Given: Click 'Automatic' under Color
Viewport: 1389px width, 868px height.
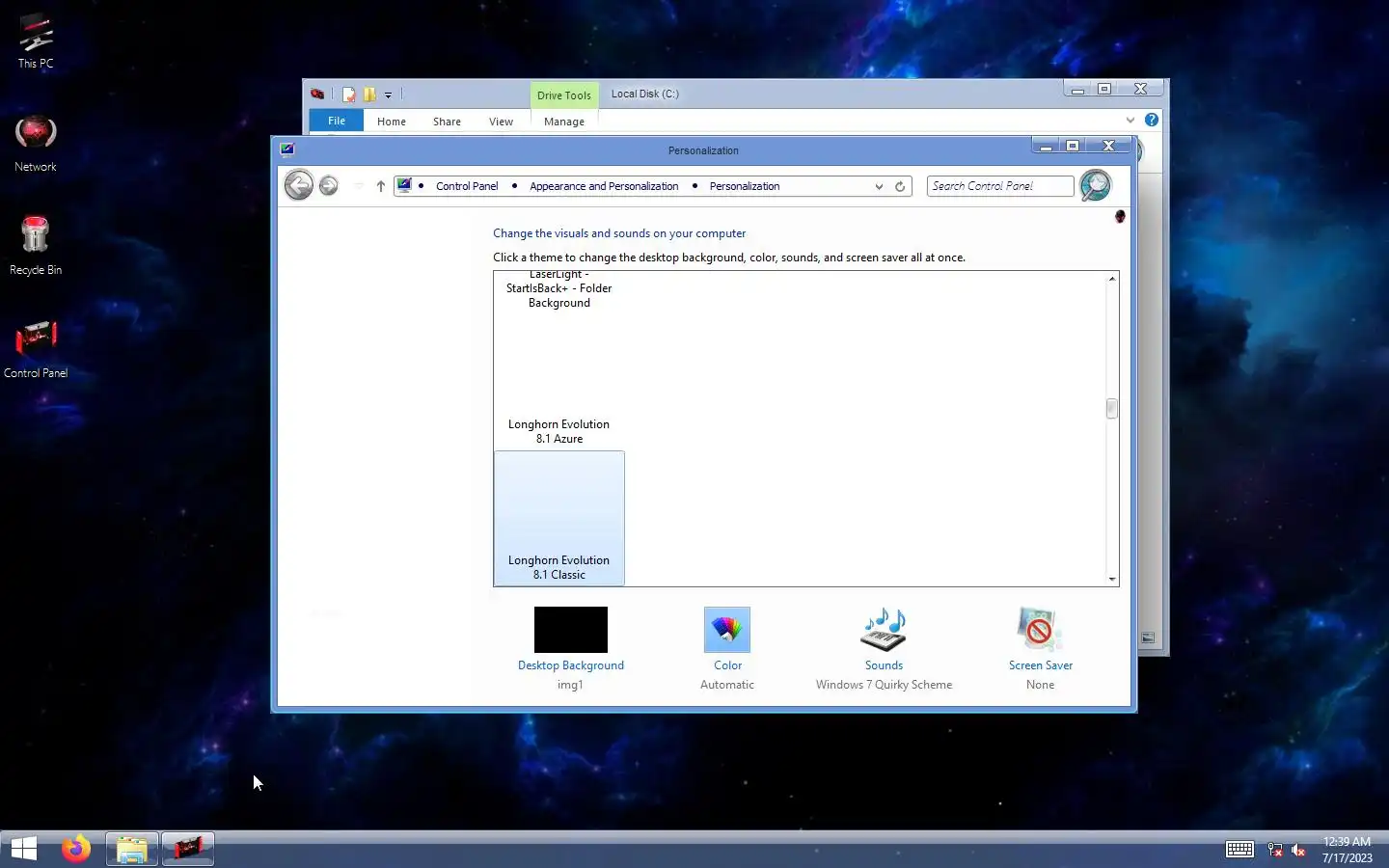Looking at the screenshot, I should 727,685.
